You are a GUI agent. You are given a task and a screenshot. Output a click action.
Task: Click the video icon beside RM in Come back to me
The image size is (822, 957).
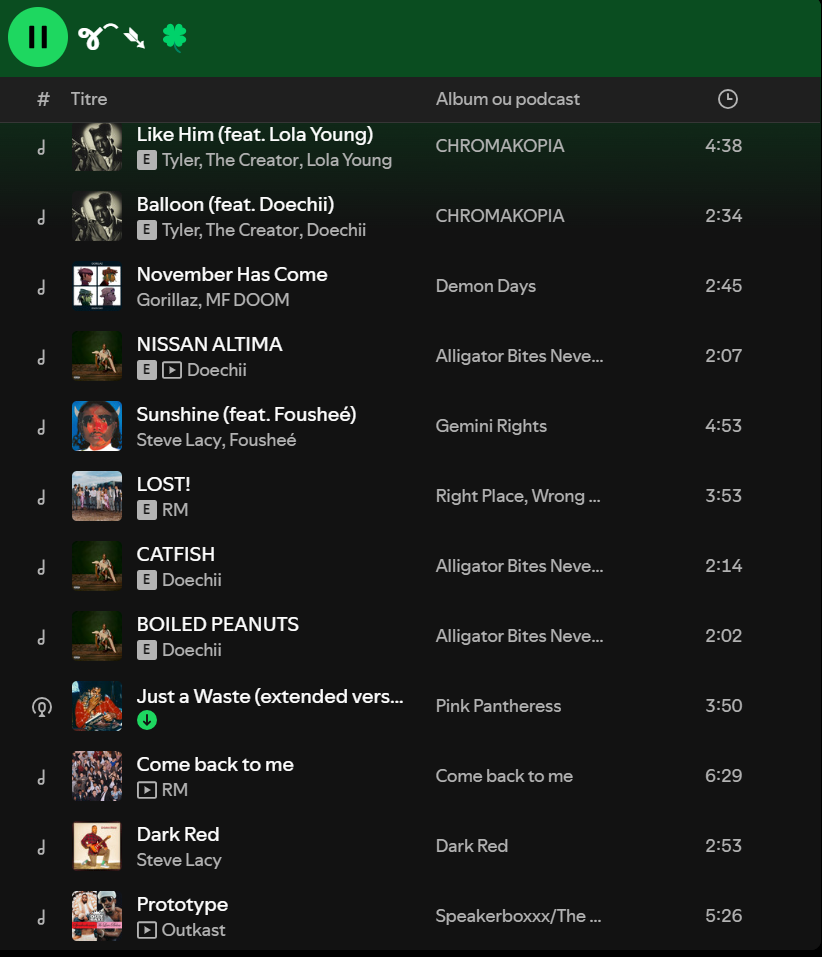pos(146,790)
